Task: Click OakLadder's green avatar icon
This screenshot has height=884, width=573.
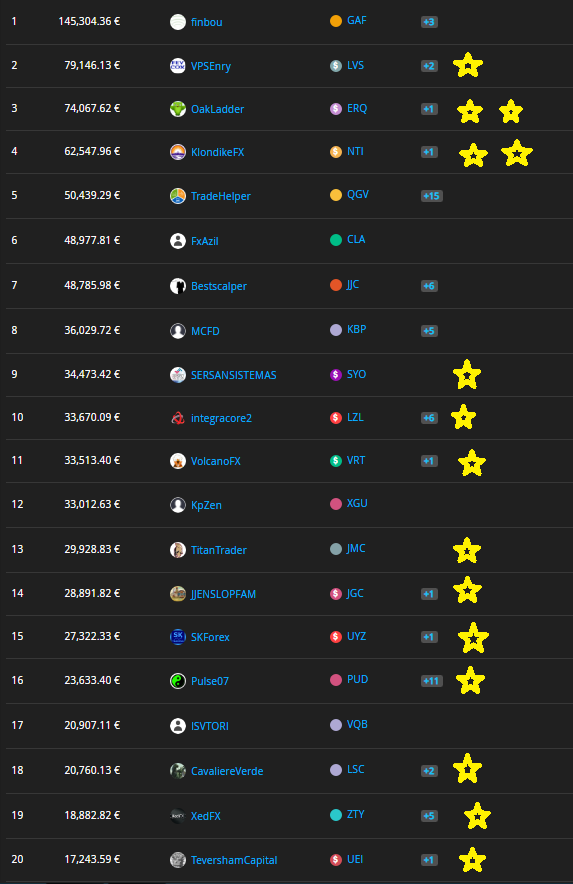Action: tap(178, 109)
